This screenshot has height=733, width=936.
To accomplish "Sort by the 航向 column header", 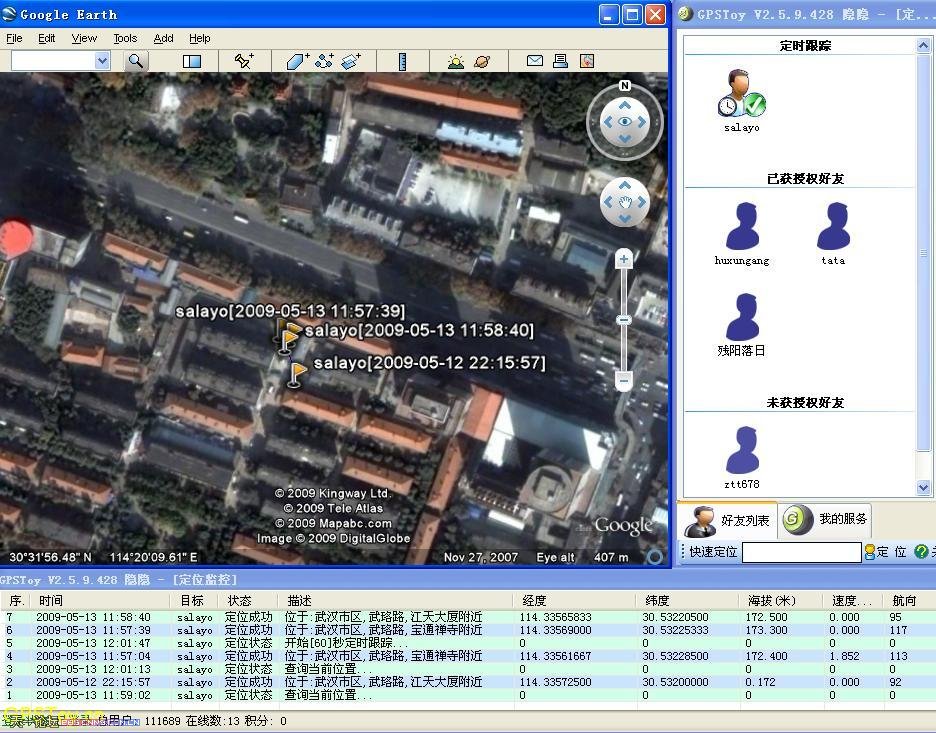I will pyautogui.click(x=908, y=600).
